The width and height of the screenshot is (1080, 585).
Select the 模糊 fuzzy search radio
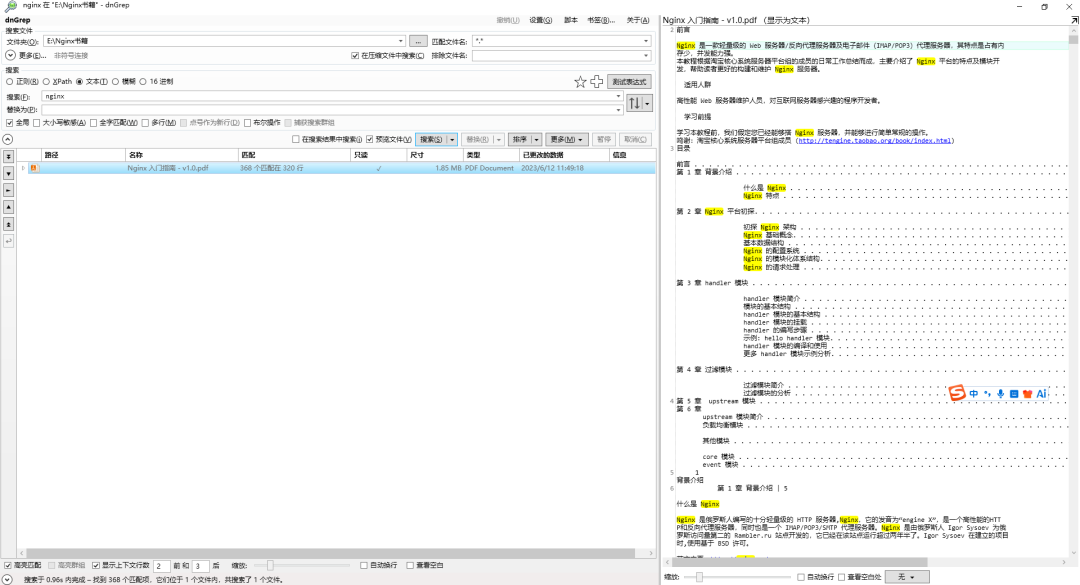[x=115, y=82]
